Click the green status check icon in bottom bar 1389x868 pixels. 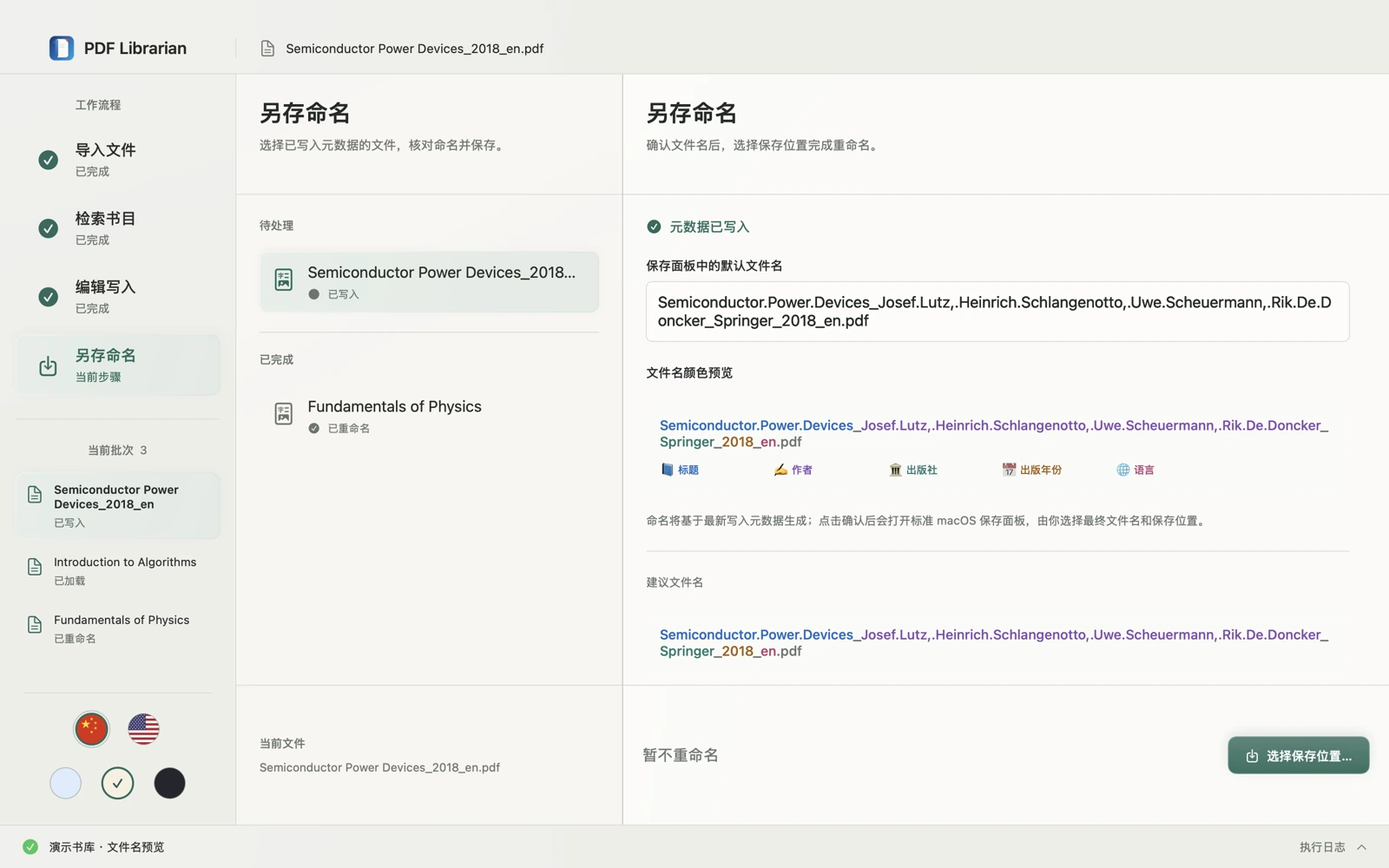30,846
